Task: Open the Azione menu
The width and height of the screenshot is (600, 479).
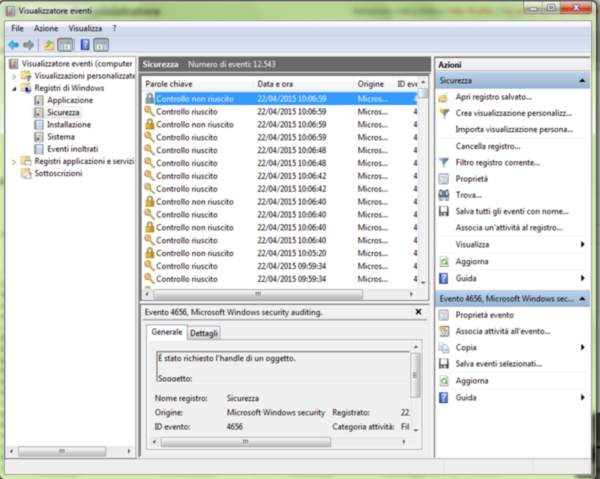Action: click(46, 28)
